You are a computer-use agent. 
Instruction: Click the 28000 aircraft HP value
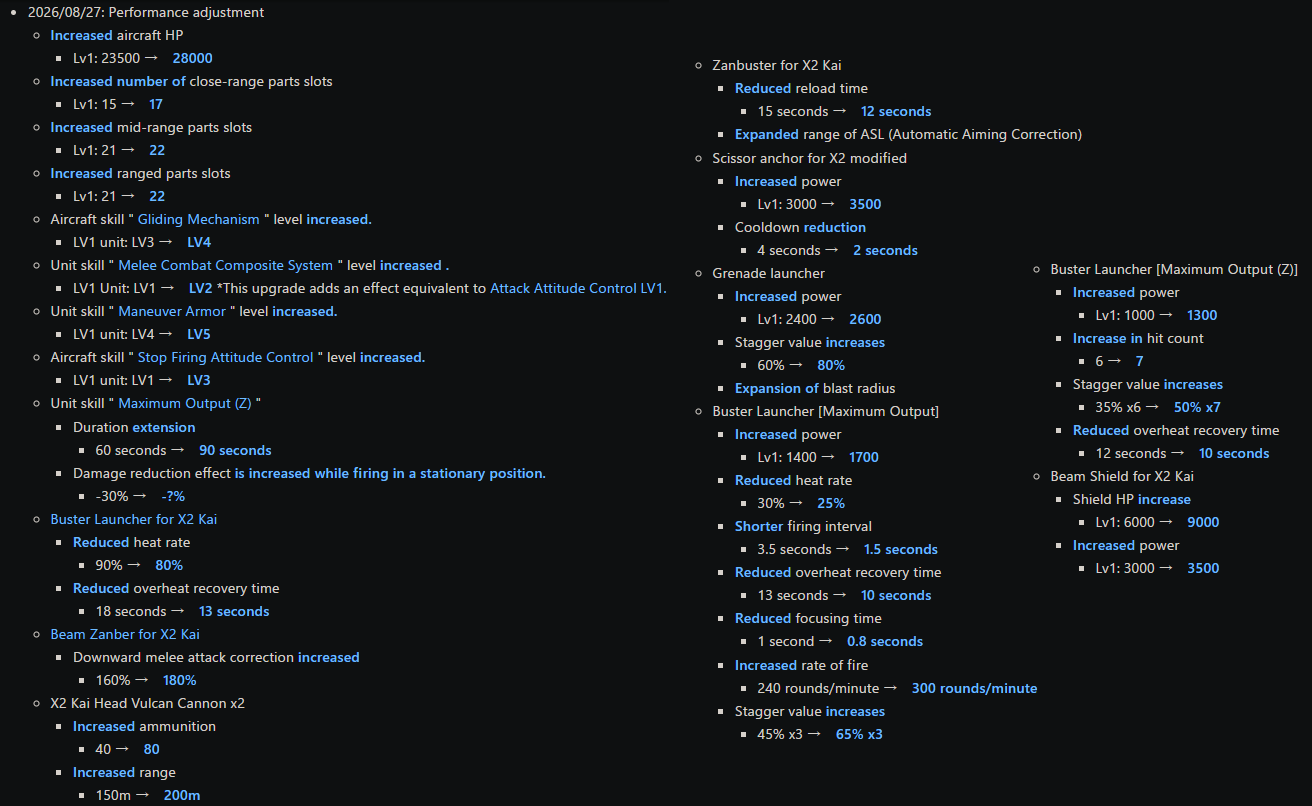[x=192, y=58]
